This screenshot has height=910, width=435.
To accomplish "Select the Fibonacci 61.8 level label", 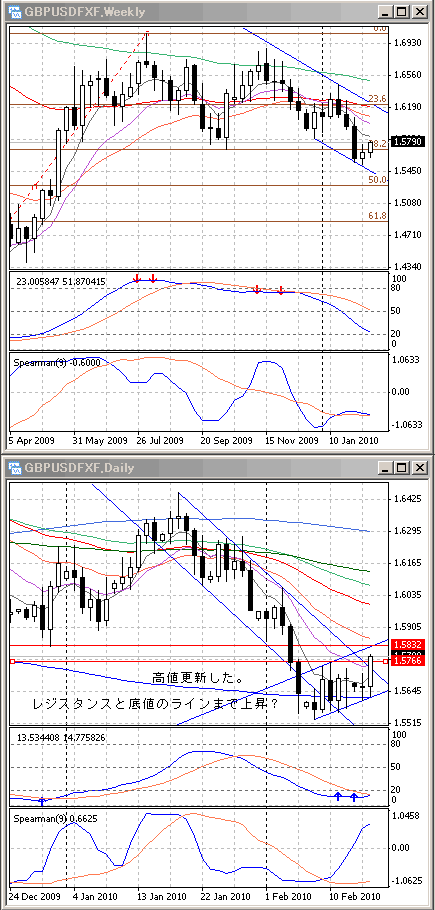I will [x=378, y=216].
